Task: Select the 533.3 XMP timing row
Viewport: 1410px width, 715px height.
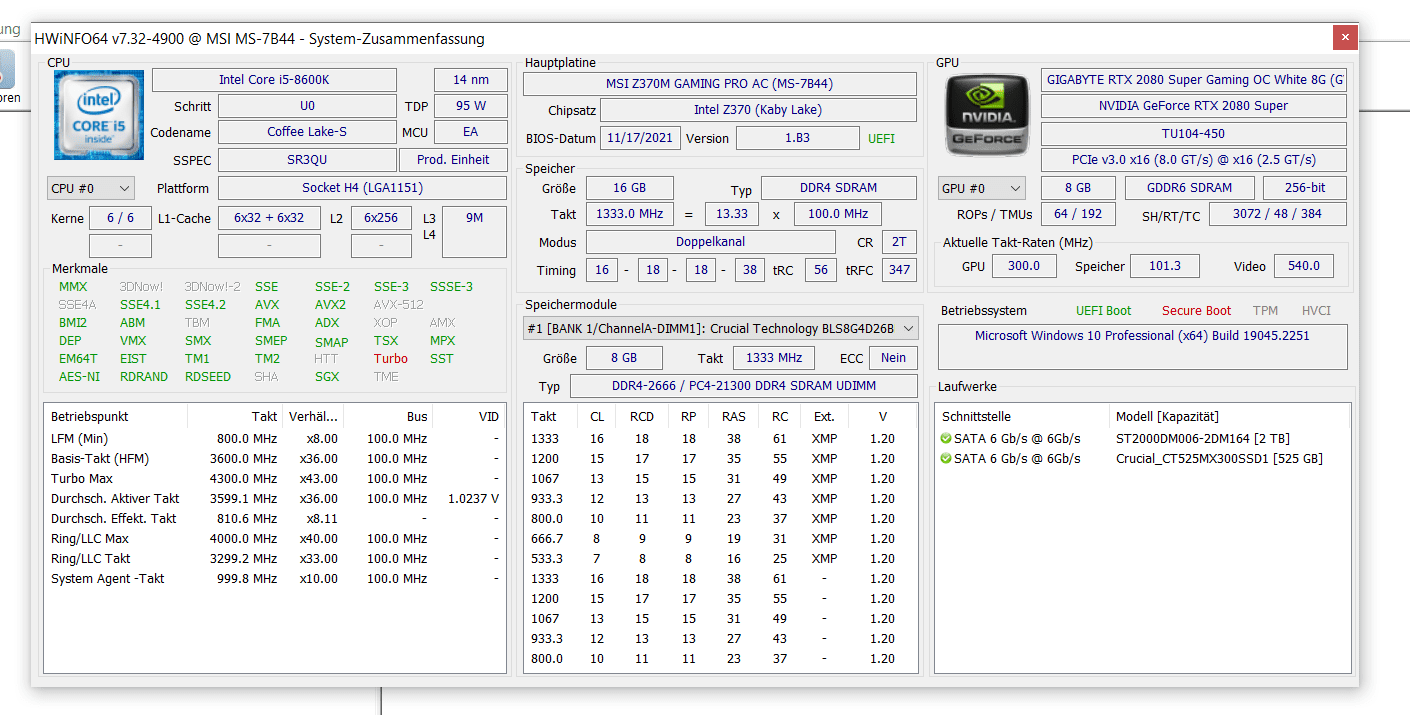Action: [x=720, y=559]
